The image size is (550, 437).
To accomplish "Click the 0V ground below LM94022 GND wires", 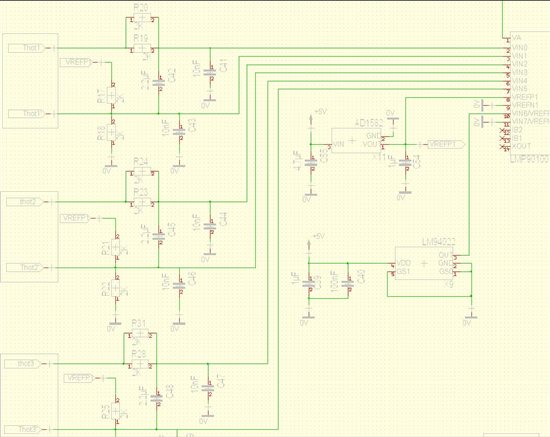I will [471, 316].
